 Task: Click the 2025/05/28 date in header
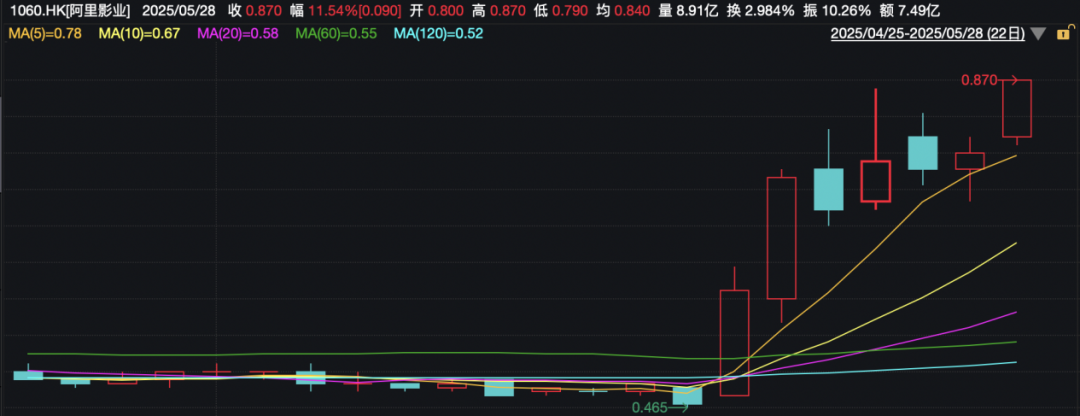[179, 10]
